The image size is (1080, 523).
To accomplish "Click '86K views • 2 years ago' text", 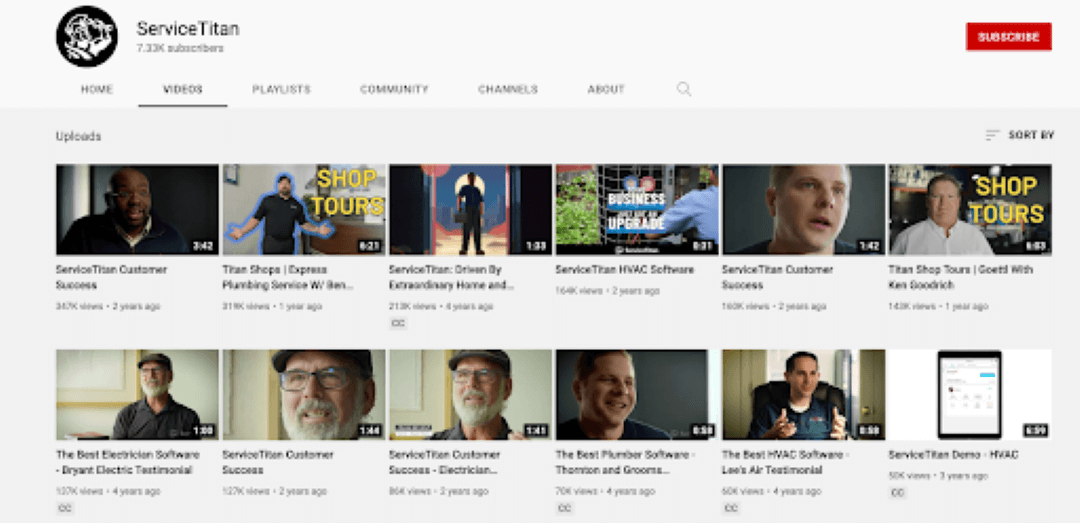I will [439, 492].
